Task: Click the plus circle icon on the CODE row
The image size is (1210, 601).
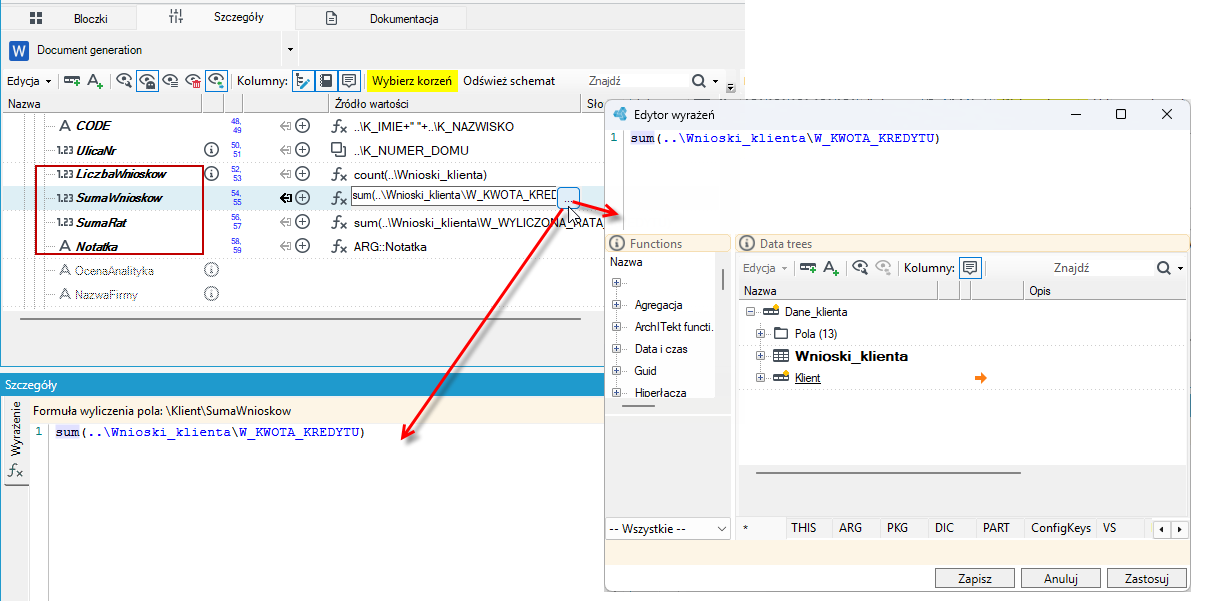Action: (303, 126)
